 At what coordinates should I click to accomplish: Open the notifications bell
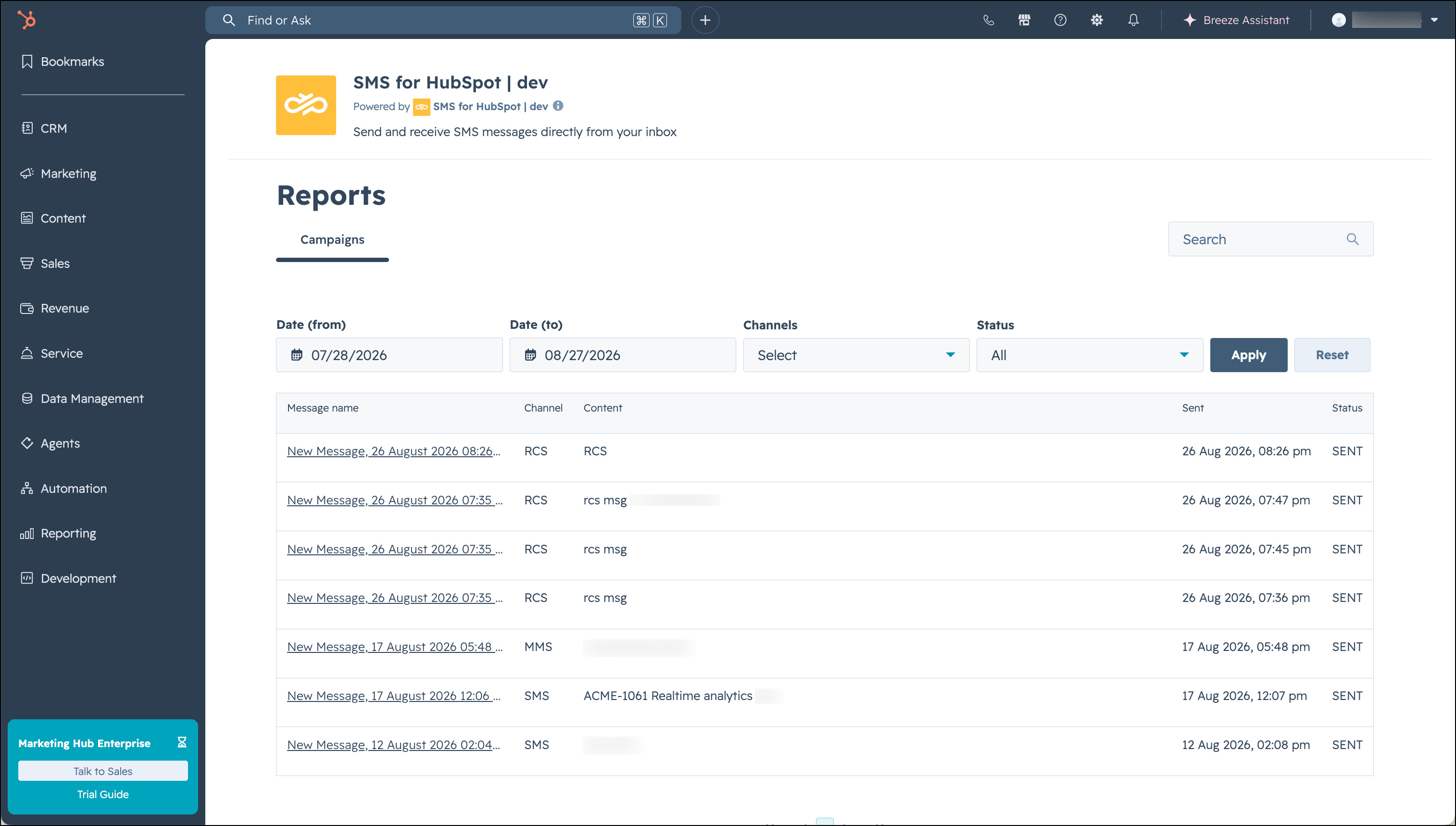[1133, 20]
